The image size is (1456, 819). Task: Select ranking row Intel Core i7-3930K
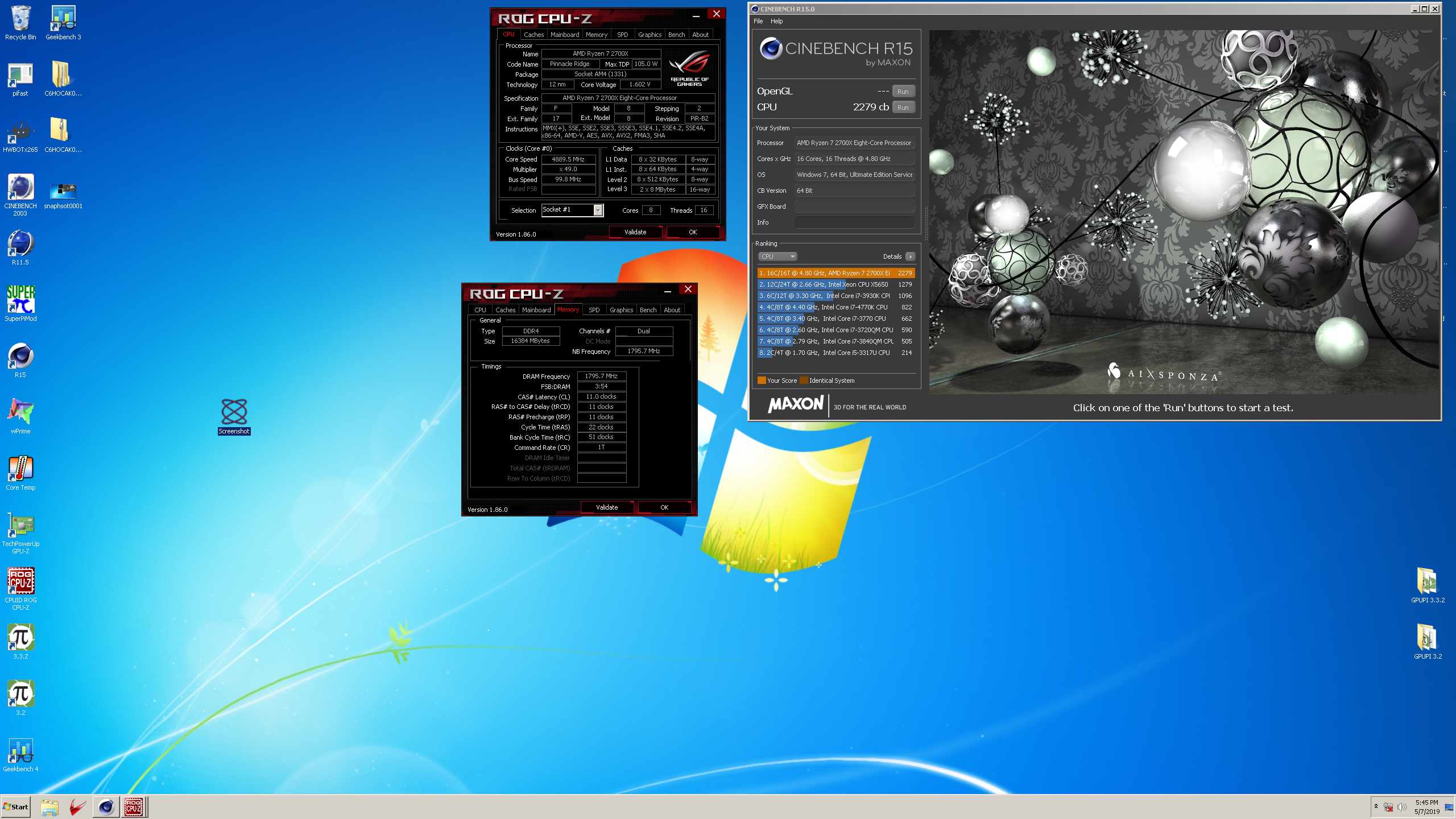point(836,296)
